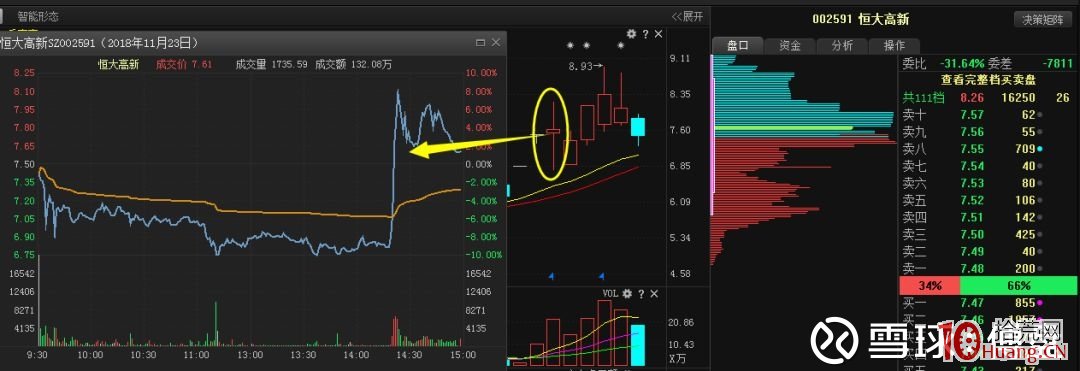The height and width of the screenshot is (371, 1080).
Task: Open K-line chart settings gear icon
Action: [631, 34]
